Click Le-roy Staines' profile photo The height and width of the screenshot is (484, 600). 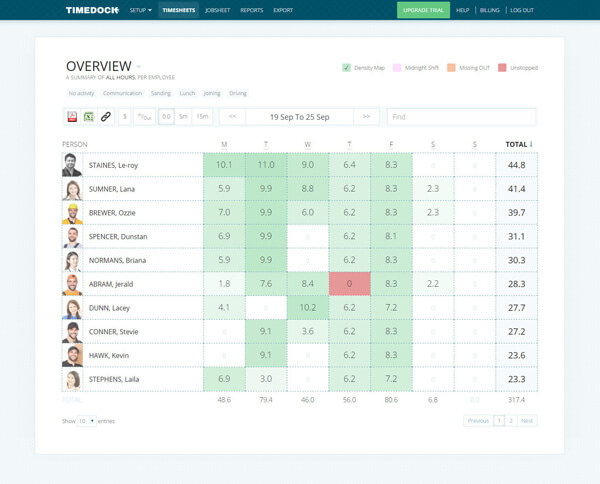click(72, 164)
